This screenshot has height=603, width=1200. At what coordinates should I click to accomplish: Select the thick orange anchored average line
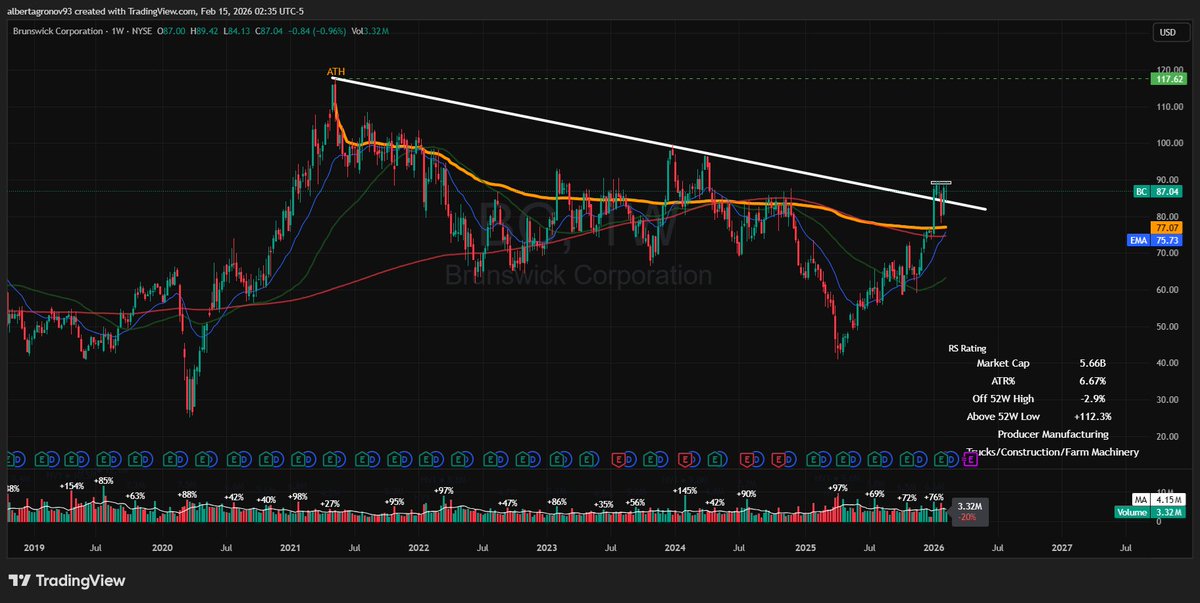tap(640, 201)
